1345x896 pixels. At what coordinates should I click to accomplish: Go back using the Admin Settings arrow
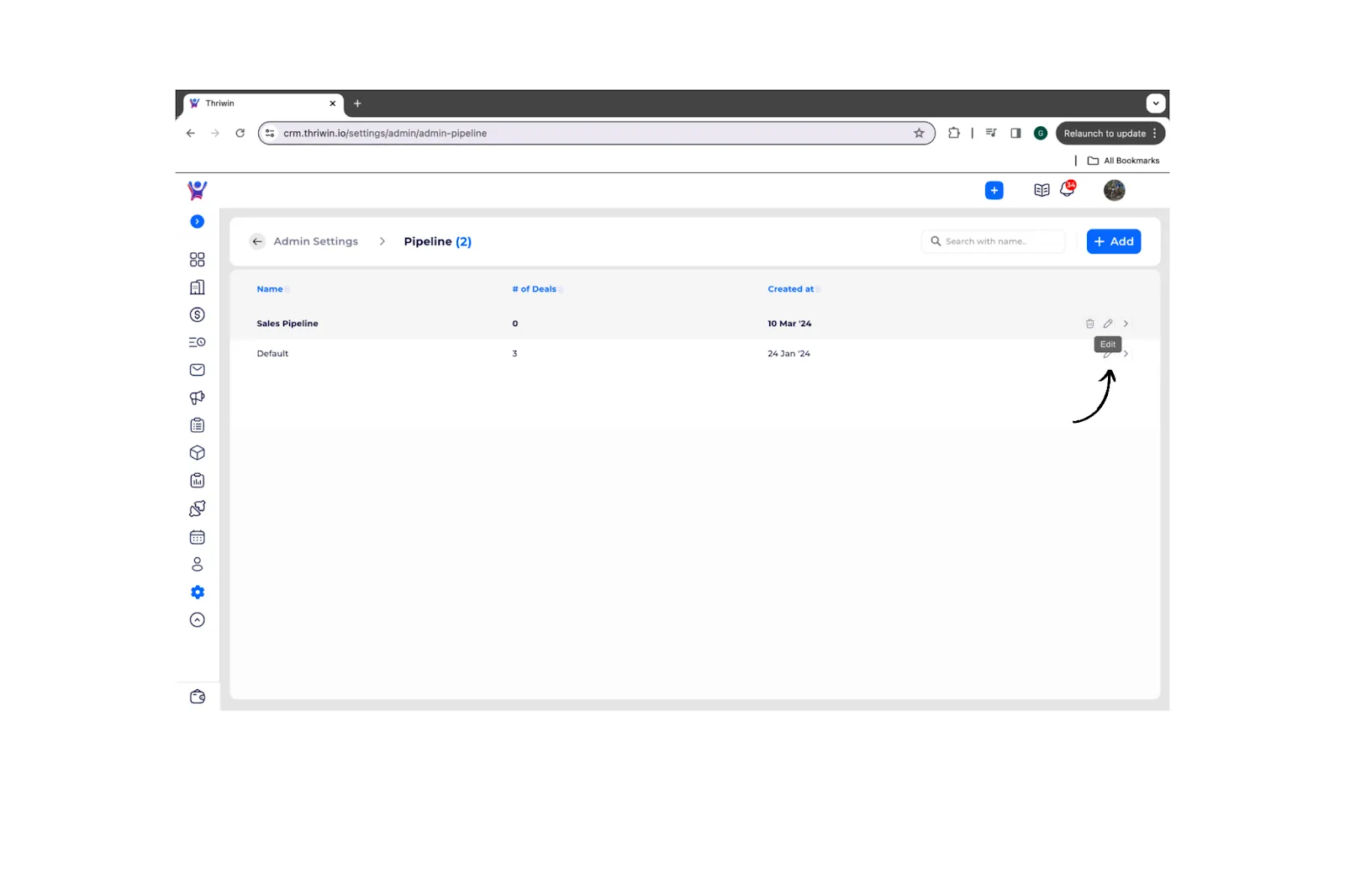click(257, 241)
